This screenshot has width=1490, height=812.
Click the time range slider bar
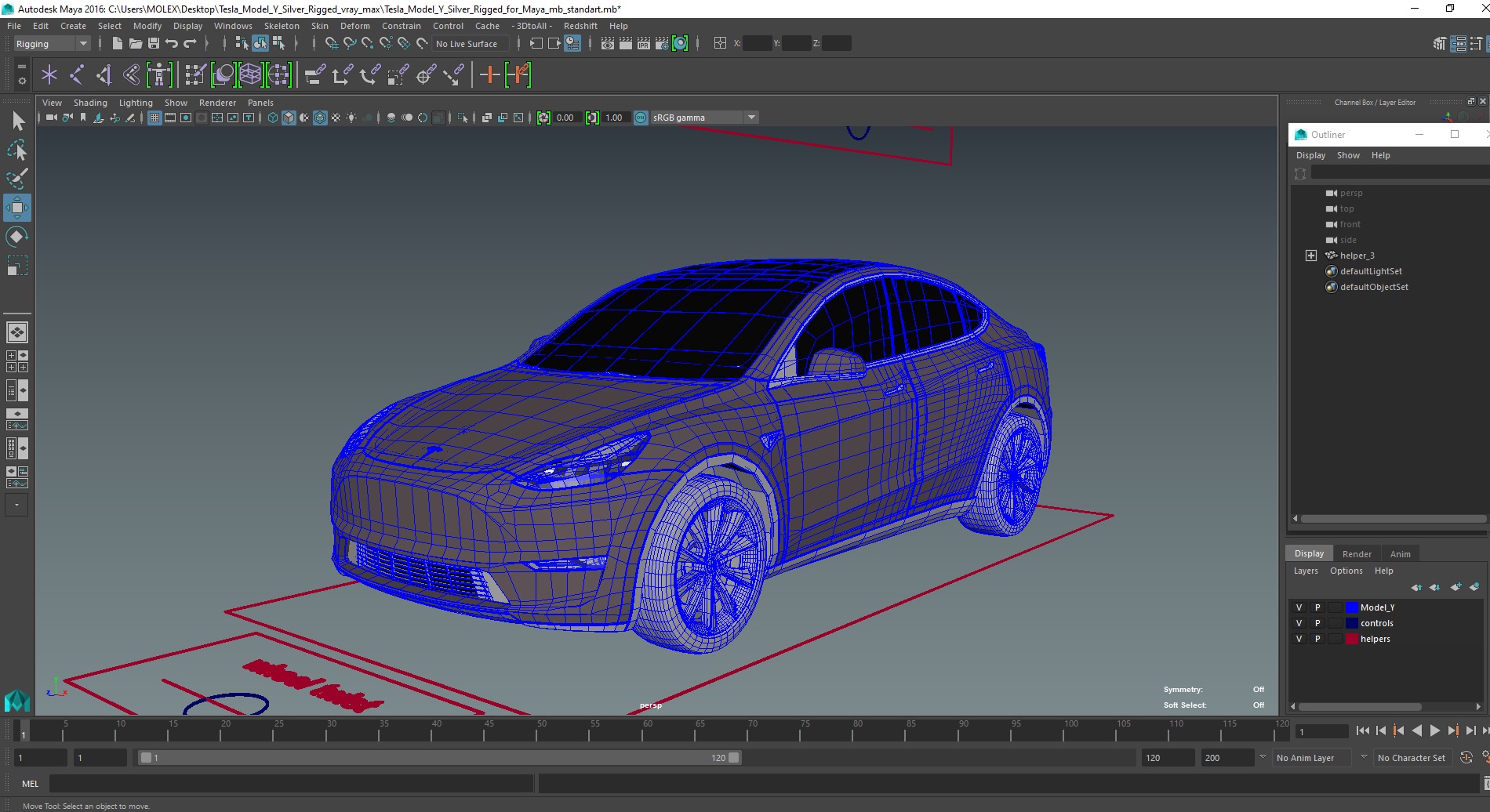(x=439, y=758)
